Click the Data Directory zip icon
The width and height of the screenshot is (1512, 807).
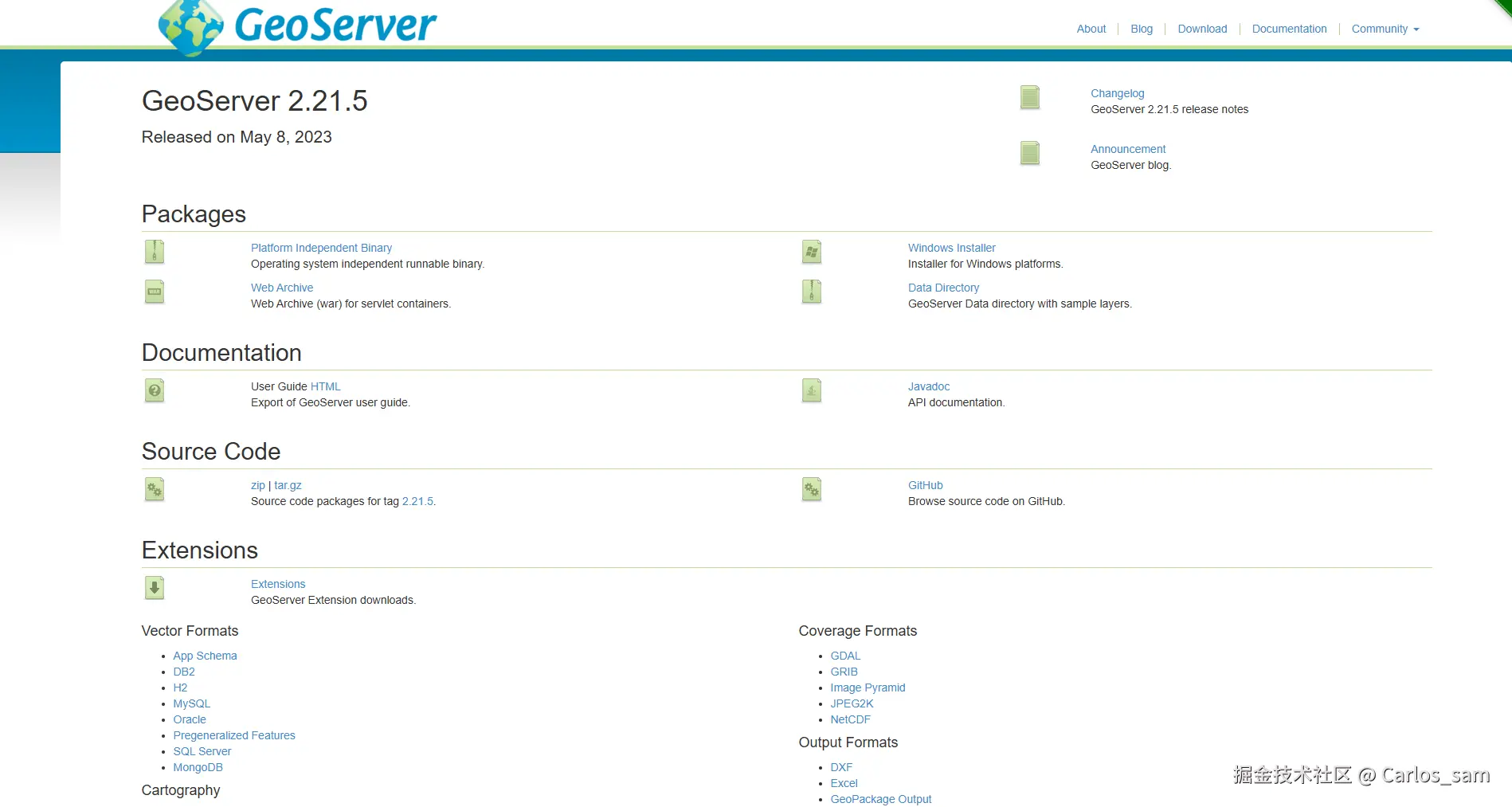(812, 292)
